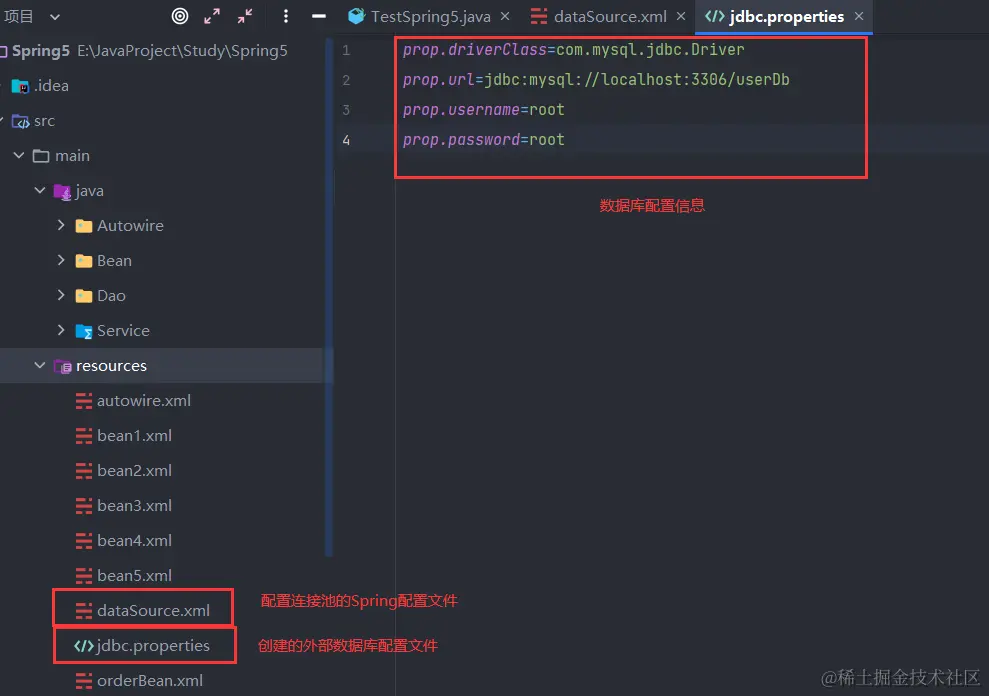
Task: Select the Spring5 project root
Action: [x=40, y=51]
